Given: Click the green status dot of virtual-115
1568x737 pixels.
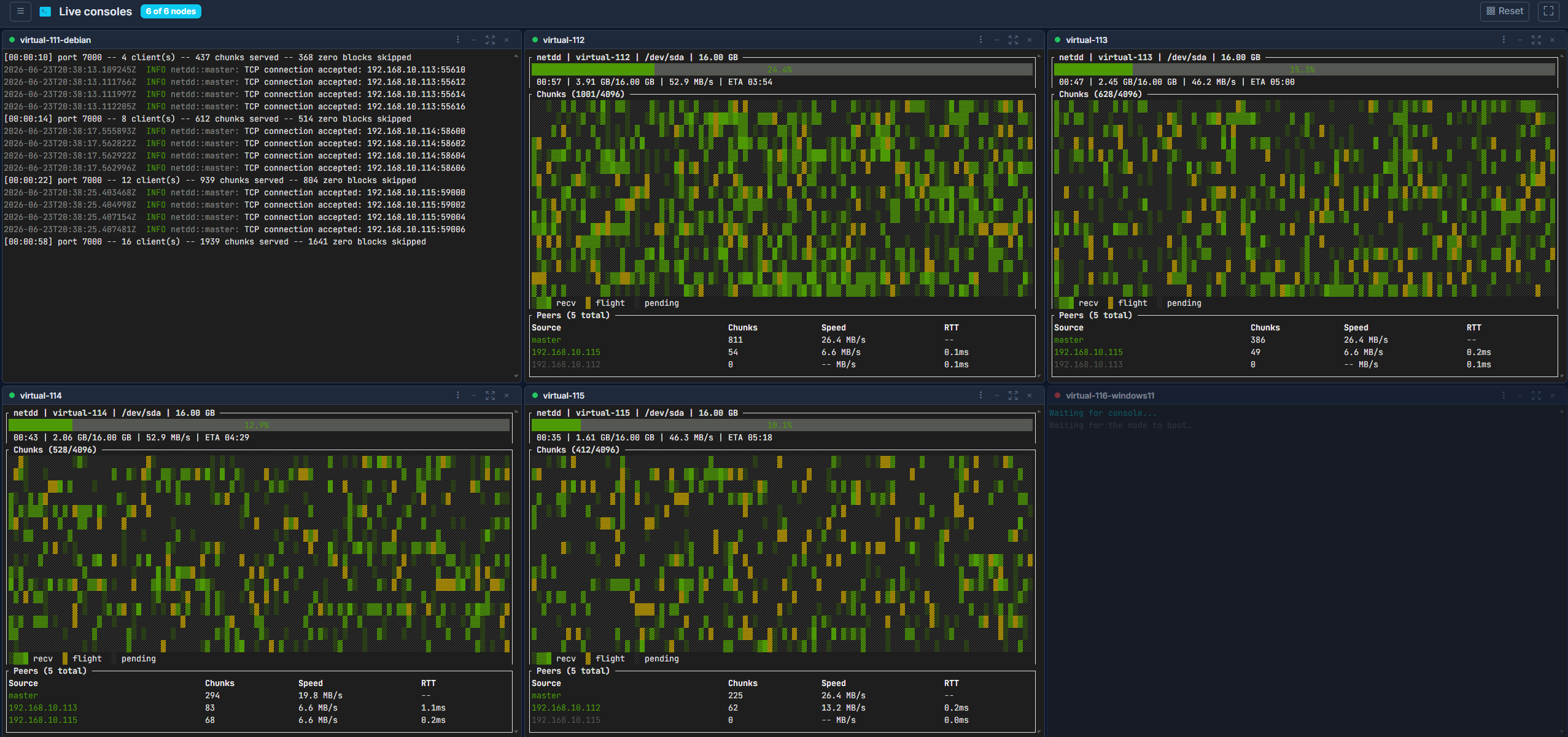Looking at the screenshot, I should point(535,396).
